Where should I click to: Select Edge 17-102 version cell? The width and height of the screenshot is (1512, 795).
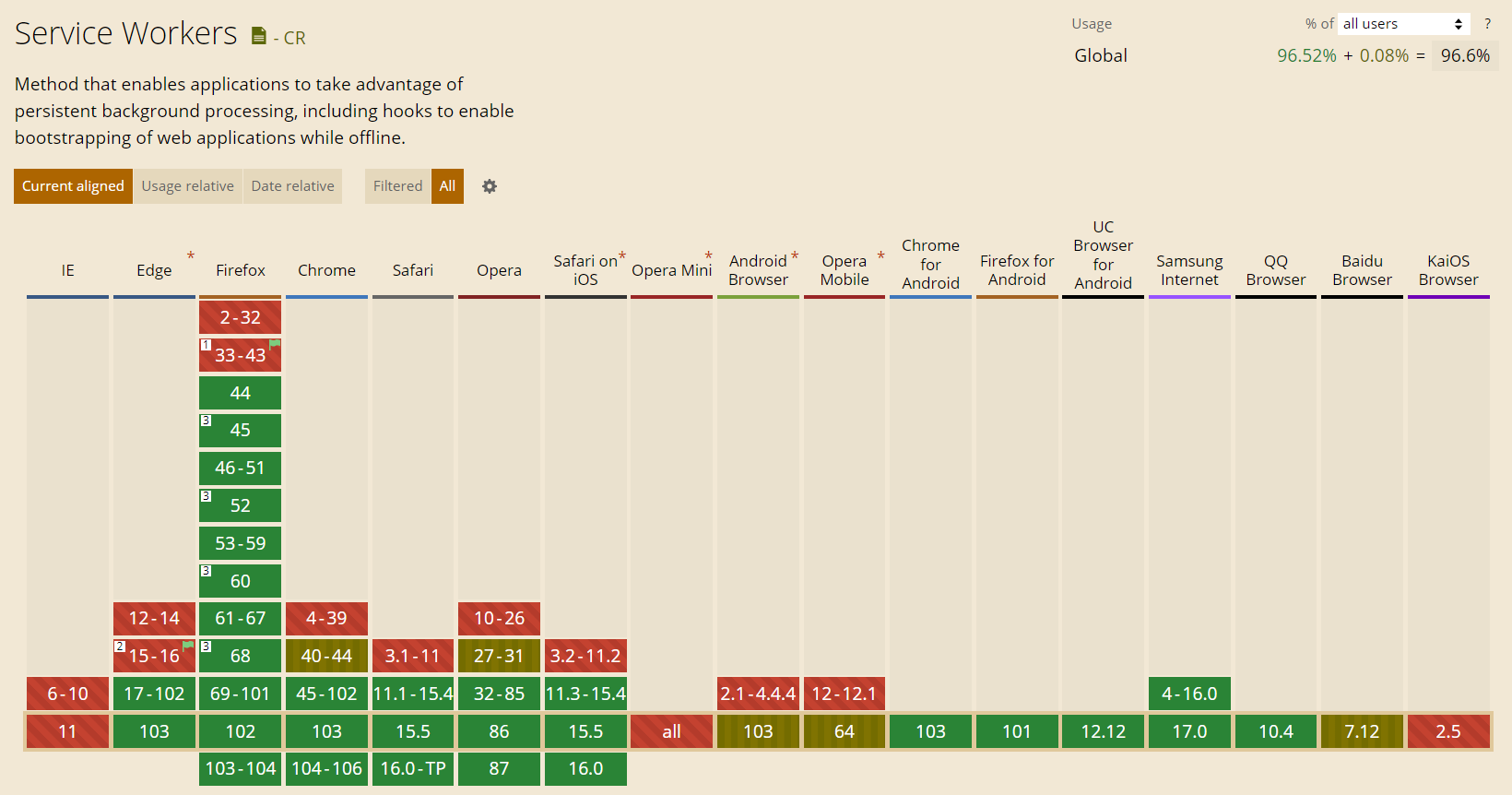pyautogui.click(x=154, y=694)
